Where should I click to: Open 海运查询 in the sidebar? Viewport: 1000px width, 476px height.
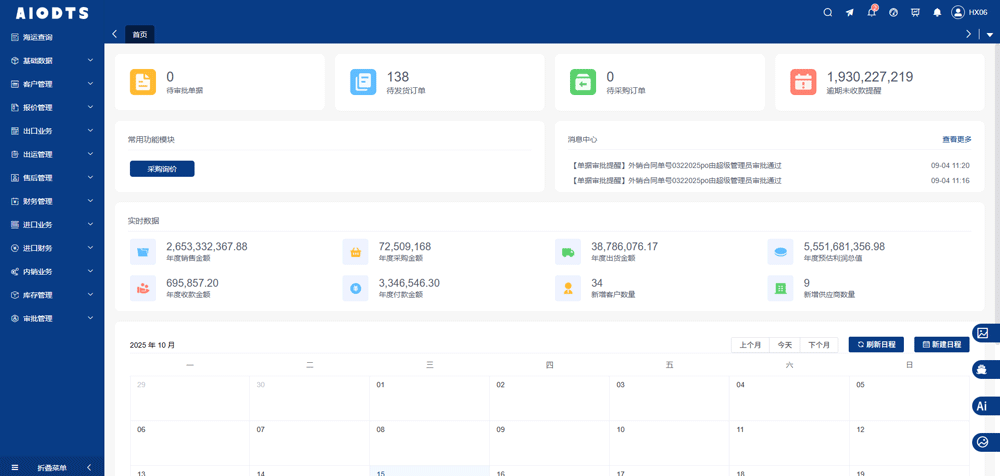pos(38,37)
